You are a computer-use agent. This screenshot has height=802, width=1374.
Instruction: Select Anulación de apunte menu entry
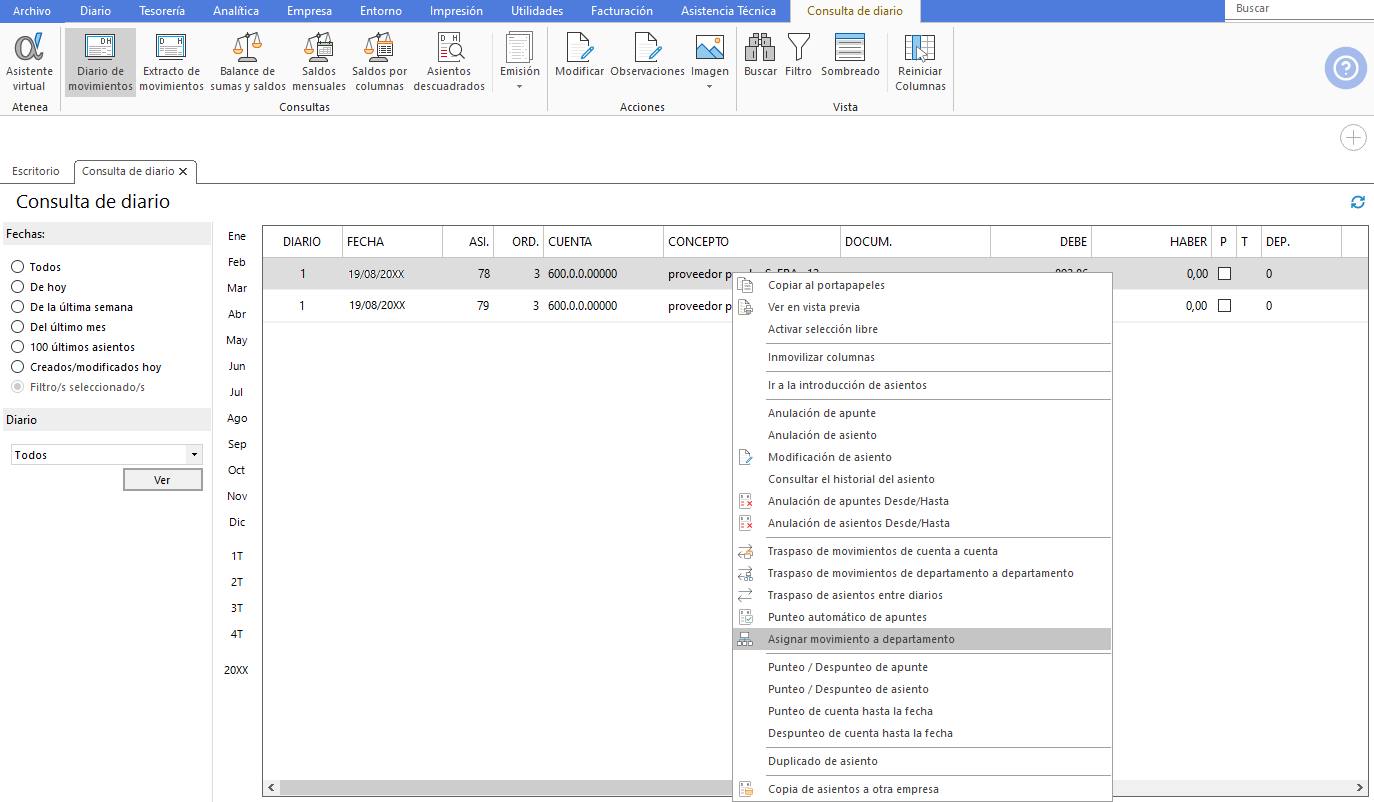pos(921,413)
